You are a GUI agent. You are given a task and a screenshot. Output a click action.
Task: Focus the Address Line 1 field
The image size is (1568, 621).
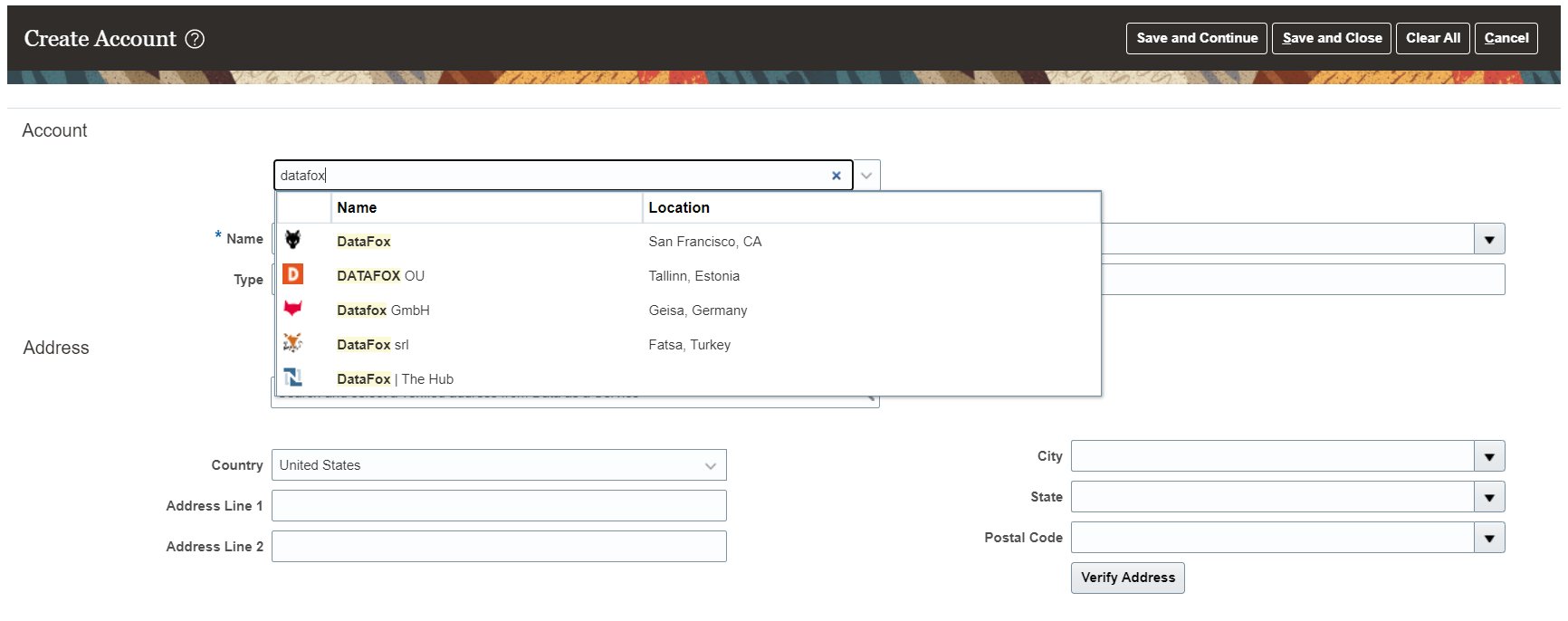[x=499, y=506]
